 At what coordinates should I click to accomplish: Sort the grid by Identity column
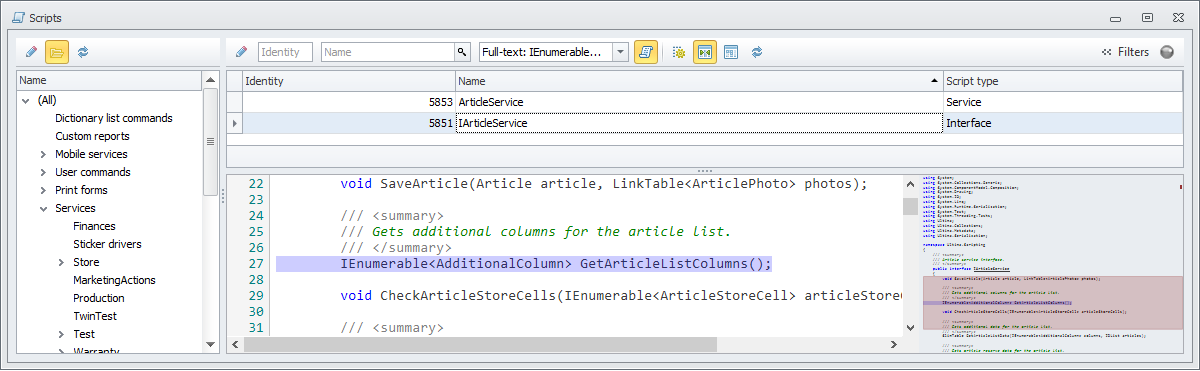pos(348,81)
